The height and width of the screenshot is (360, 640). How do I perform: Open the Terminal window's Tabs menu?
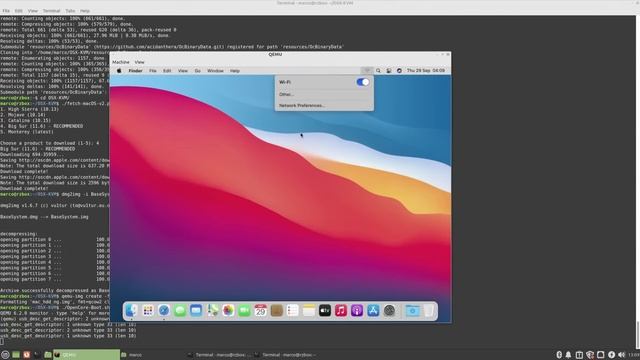click(x=70, y=11)
